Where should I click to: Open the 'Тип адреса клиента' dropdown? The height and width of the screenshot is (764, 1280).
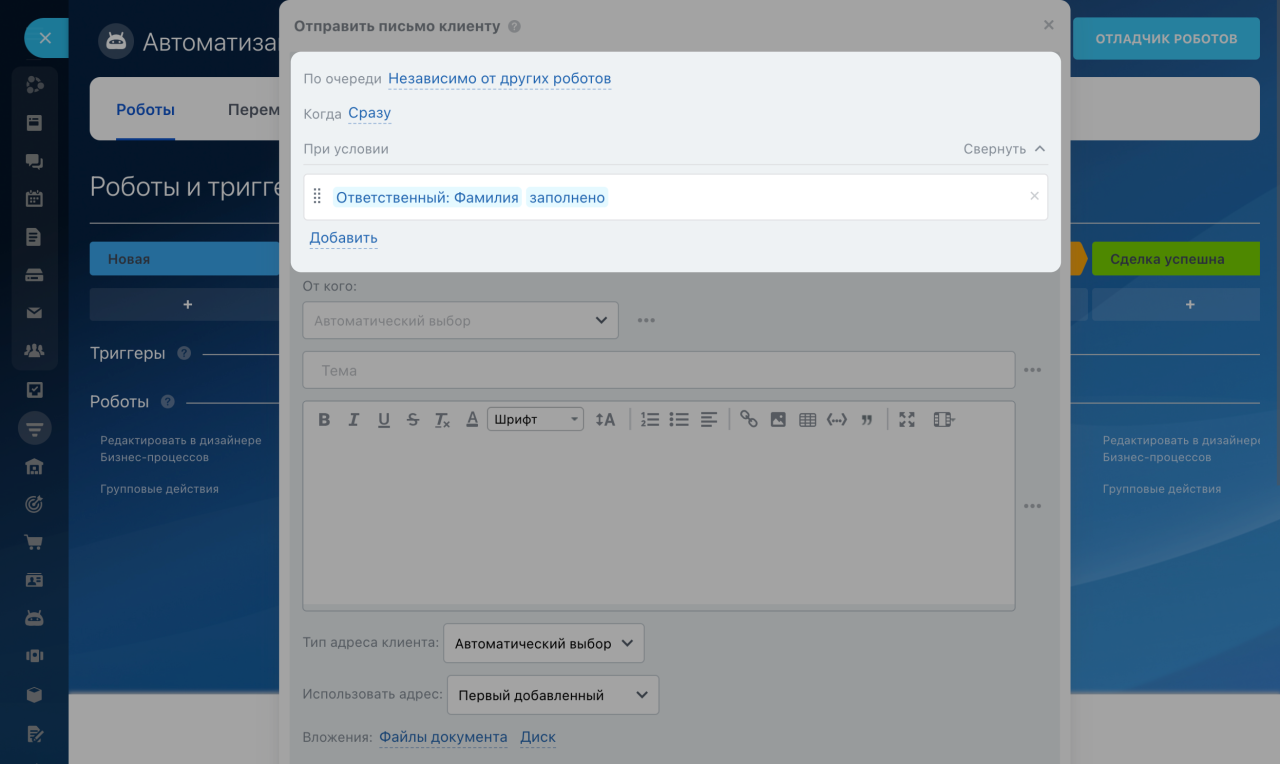tap(543, 643)
